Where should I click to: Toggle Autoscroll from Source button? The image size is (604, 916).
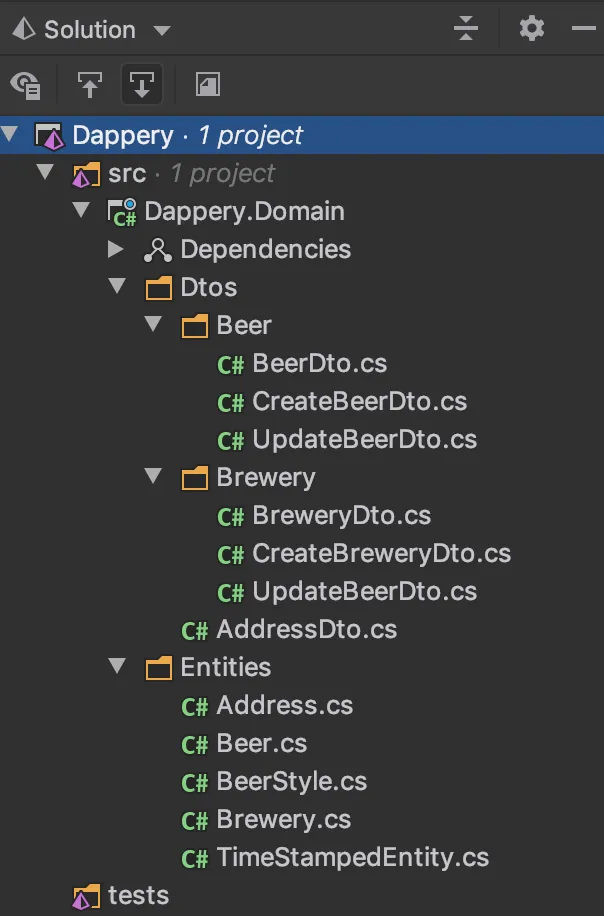[x=142, y=85]
